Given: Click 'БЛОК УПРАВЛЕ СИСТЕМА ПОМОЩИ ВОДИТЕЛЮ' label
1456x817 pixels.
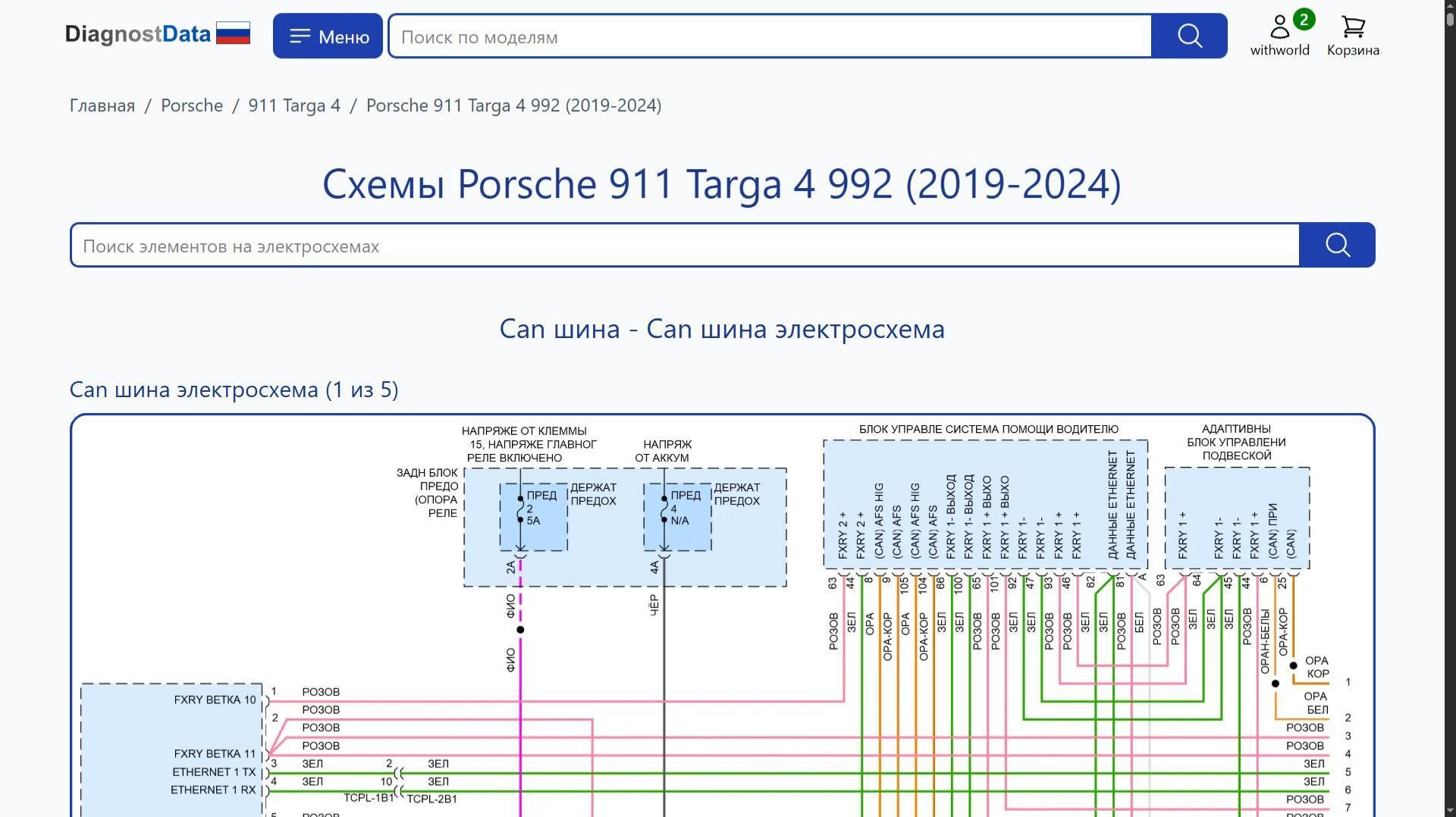Looking at the screenshot, I should click(988, 430).
